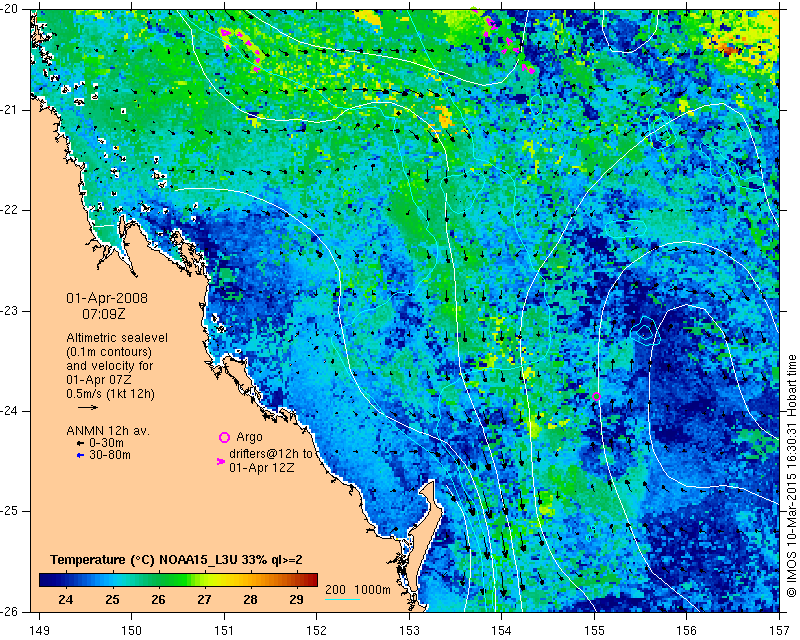
Task: Click the '0-30m' depth label
Action: pyautogui.click(x=106, y=443)
